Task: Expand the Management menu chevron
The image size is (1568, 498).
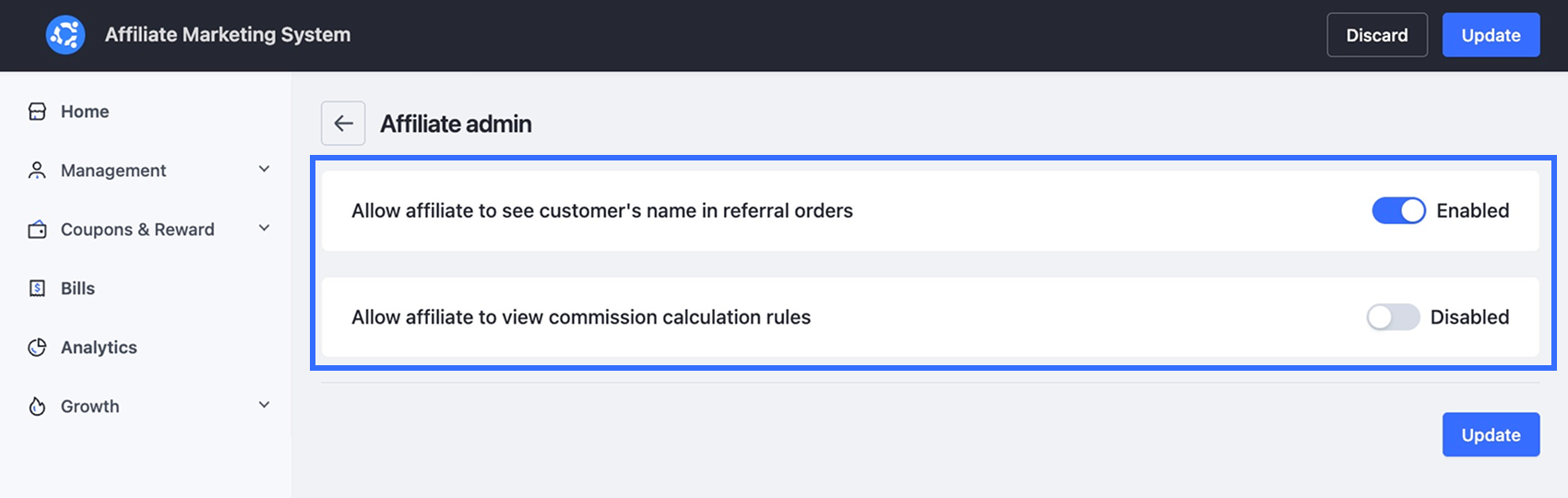Action: point(265,170)
